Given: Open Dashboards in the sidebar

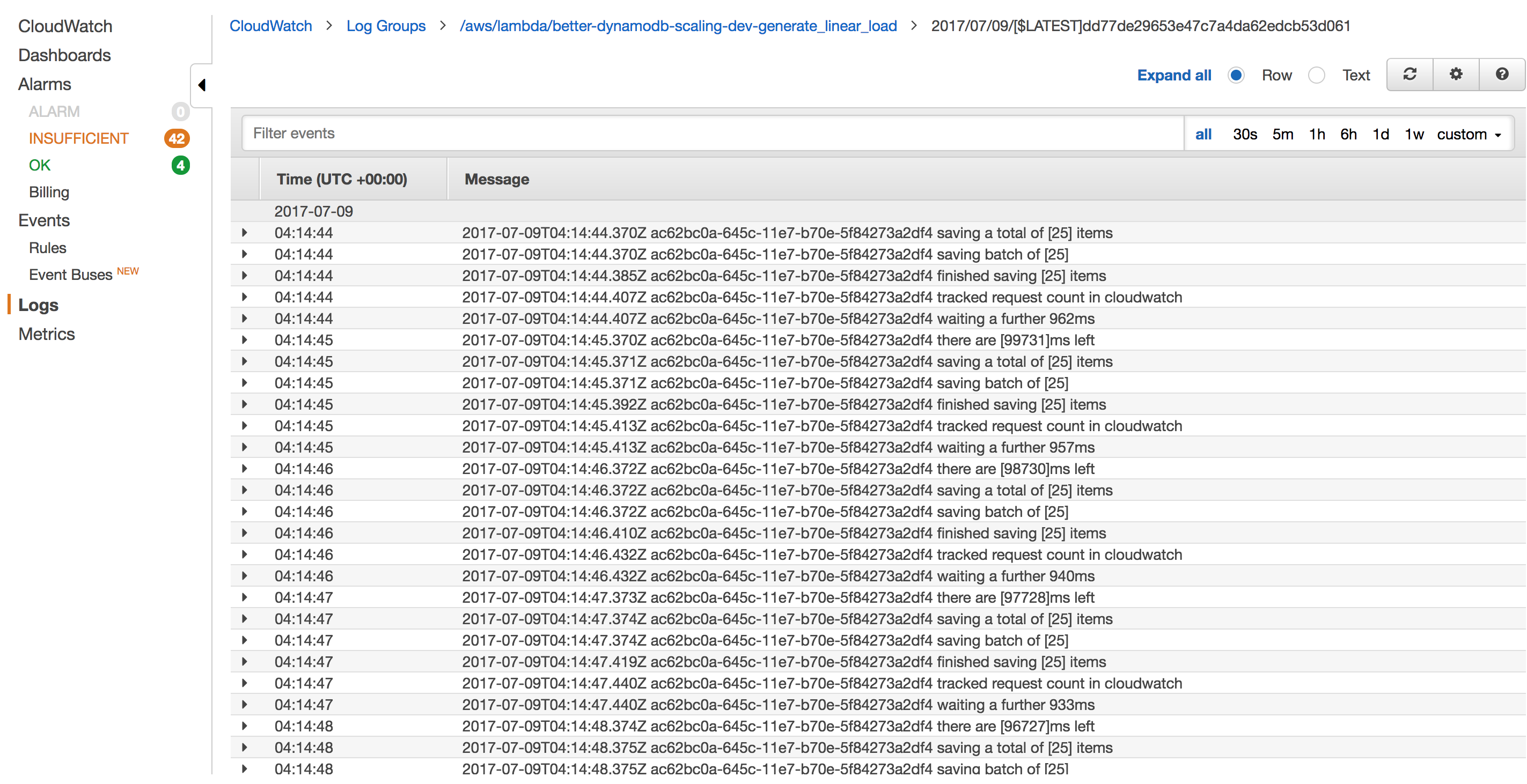Looking at the screenshot, I should pyautogui.click(x=64, y=55).
